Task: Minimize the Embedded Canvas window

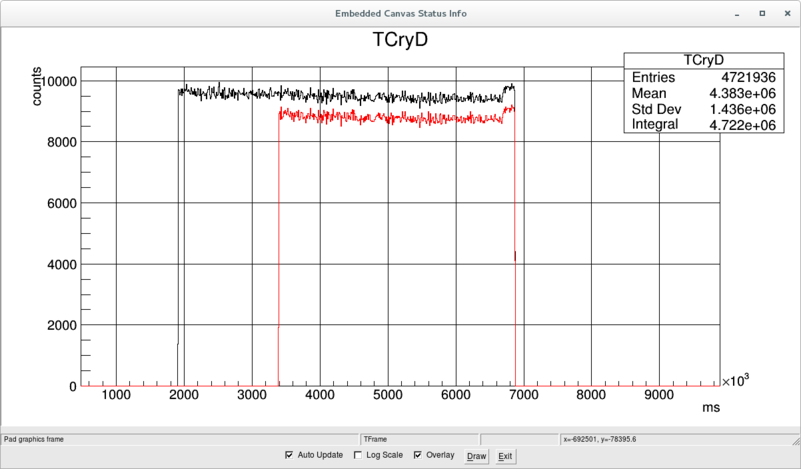Action: point(737,13)
